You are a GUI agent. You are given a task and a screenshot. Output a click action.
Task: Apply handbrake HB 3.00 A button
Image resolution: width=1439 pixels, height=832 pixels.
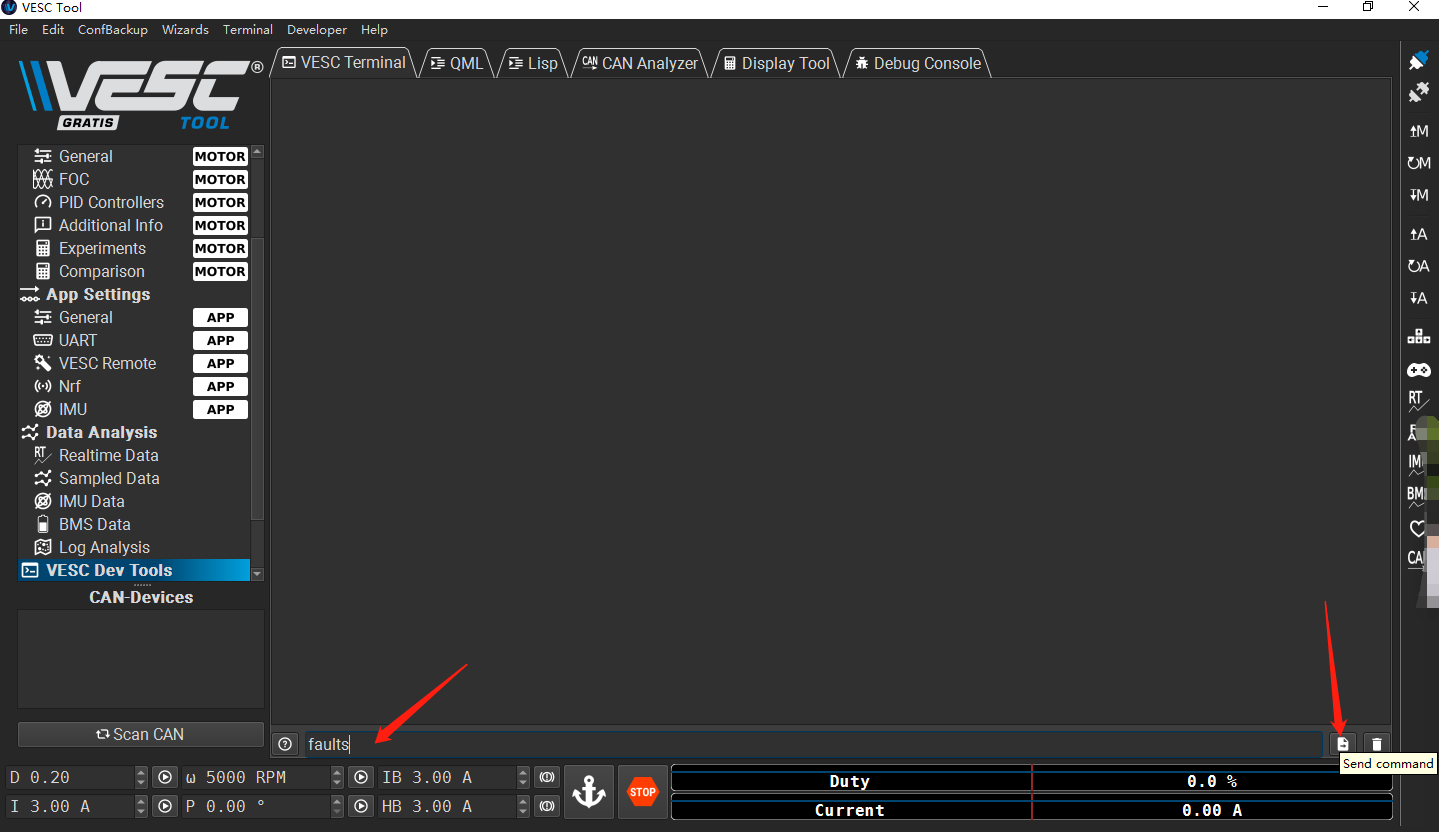[x=546, y=806]
